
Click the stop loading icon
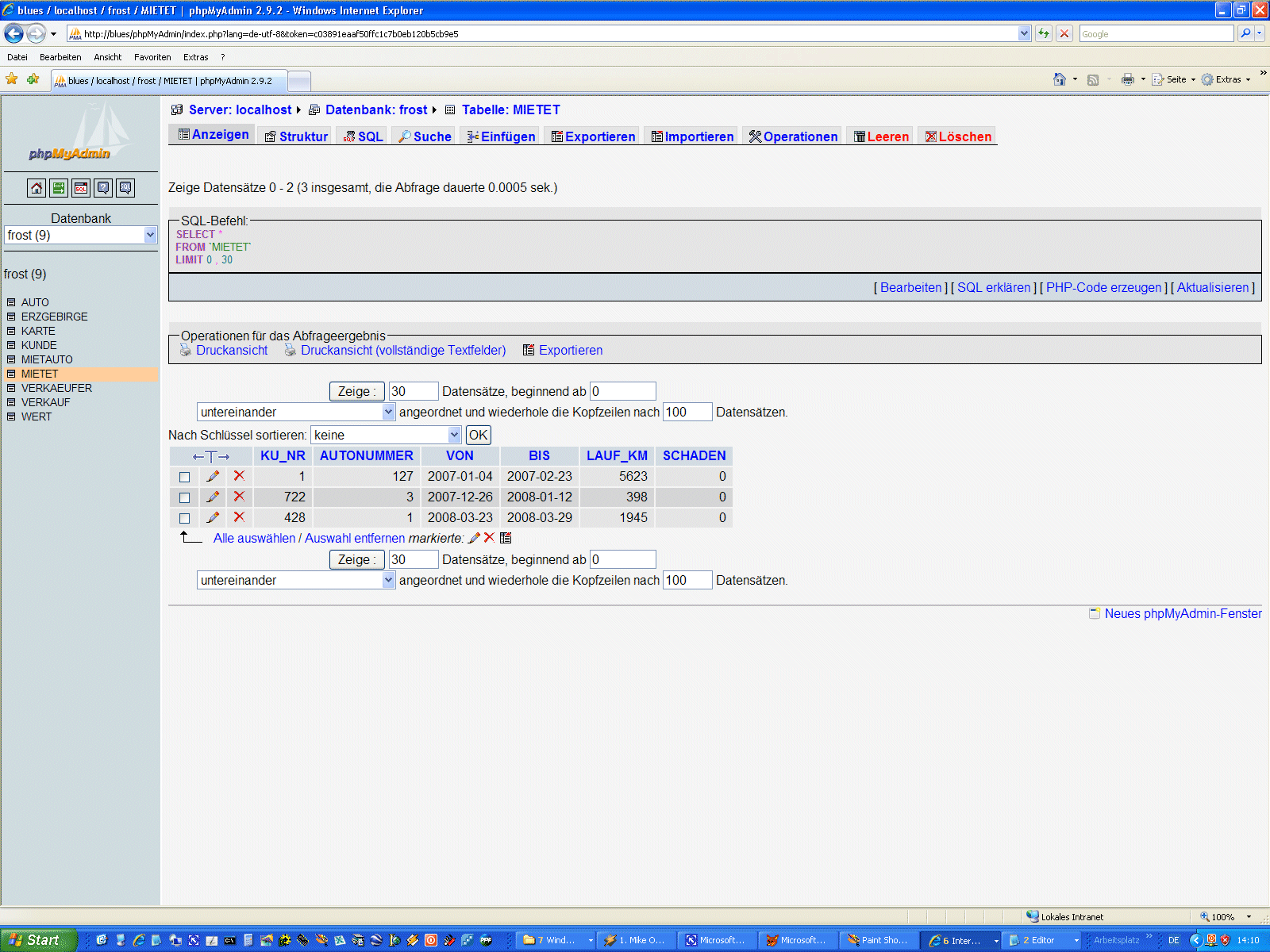click(1064, 33)
